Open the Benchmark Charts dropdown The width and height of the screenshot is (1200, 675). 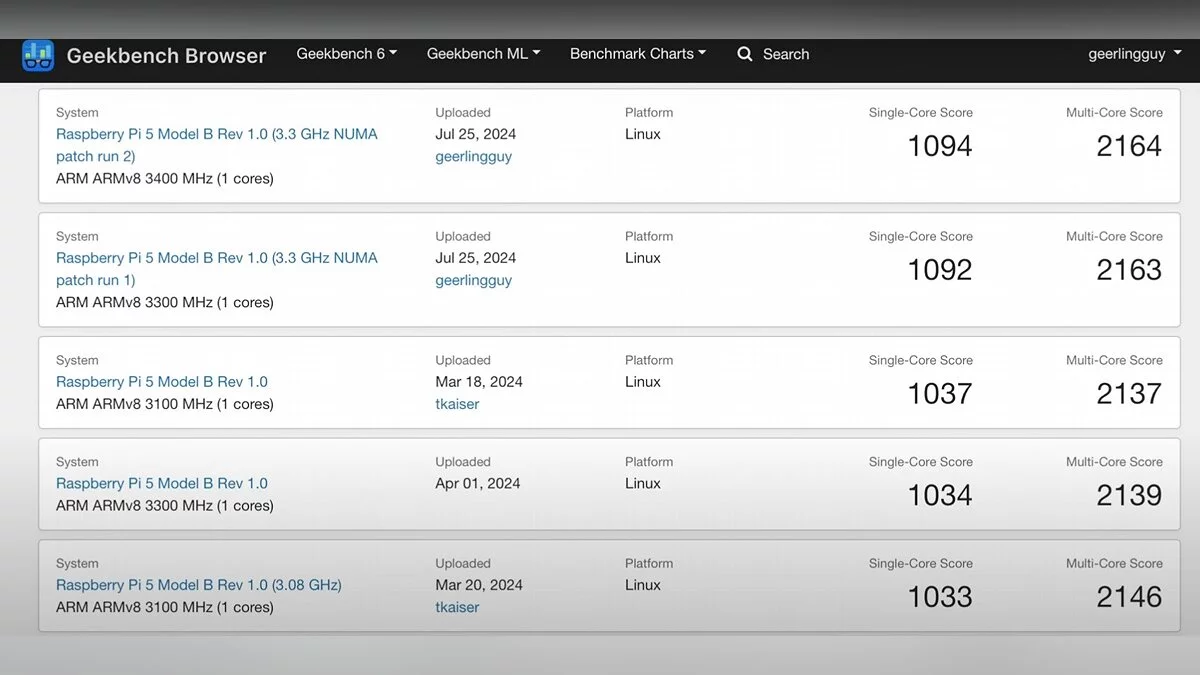(x=637, y=54)
